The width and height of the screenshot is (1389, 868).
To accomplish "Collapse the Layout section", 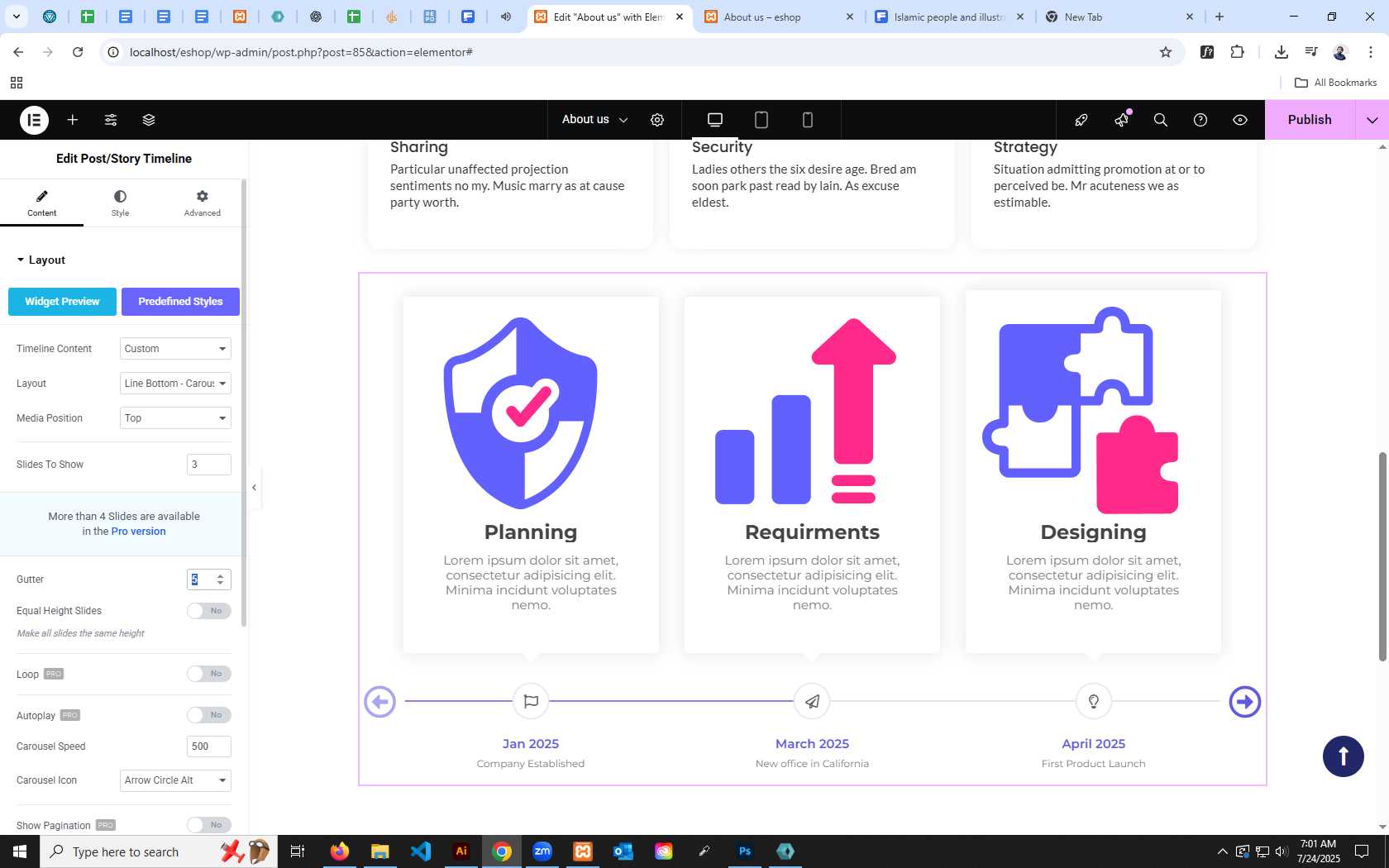I will [x=41, y=260].
